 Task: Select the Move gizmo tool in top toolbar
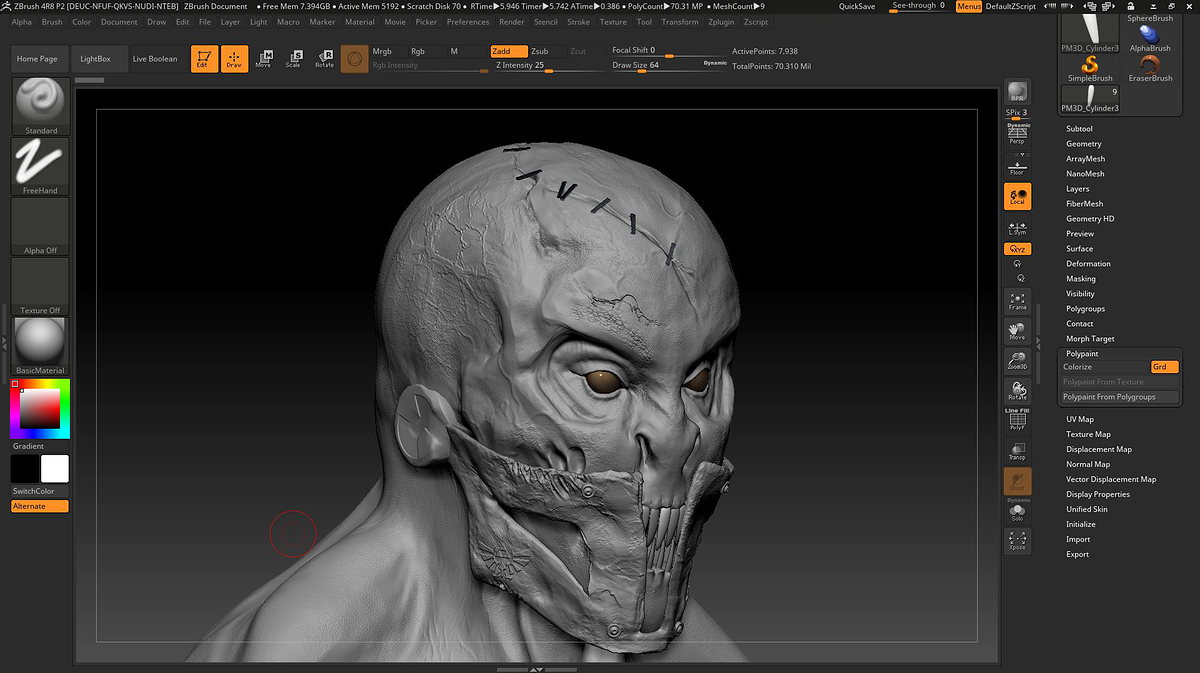pos(263,59)
